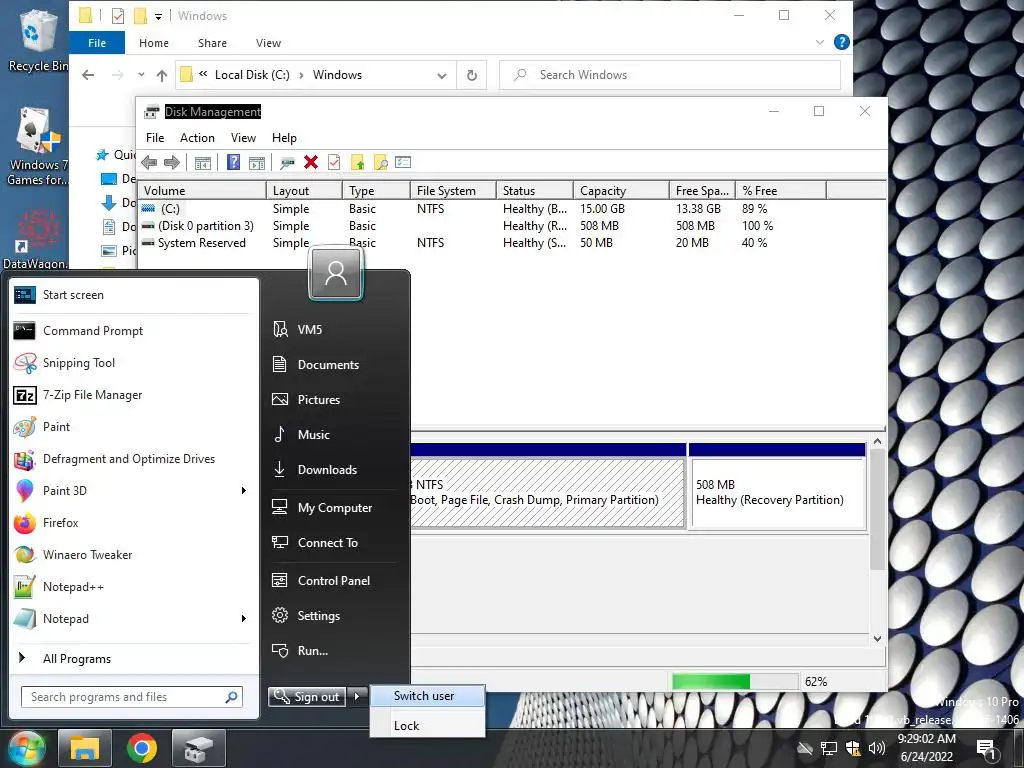Viewport: 1024px width, 768px height.
Task: Open Google Chrome from the taskbar
Action: [142, 748]
